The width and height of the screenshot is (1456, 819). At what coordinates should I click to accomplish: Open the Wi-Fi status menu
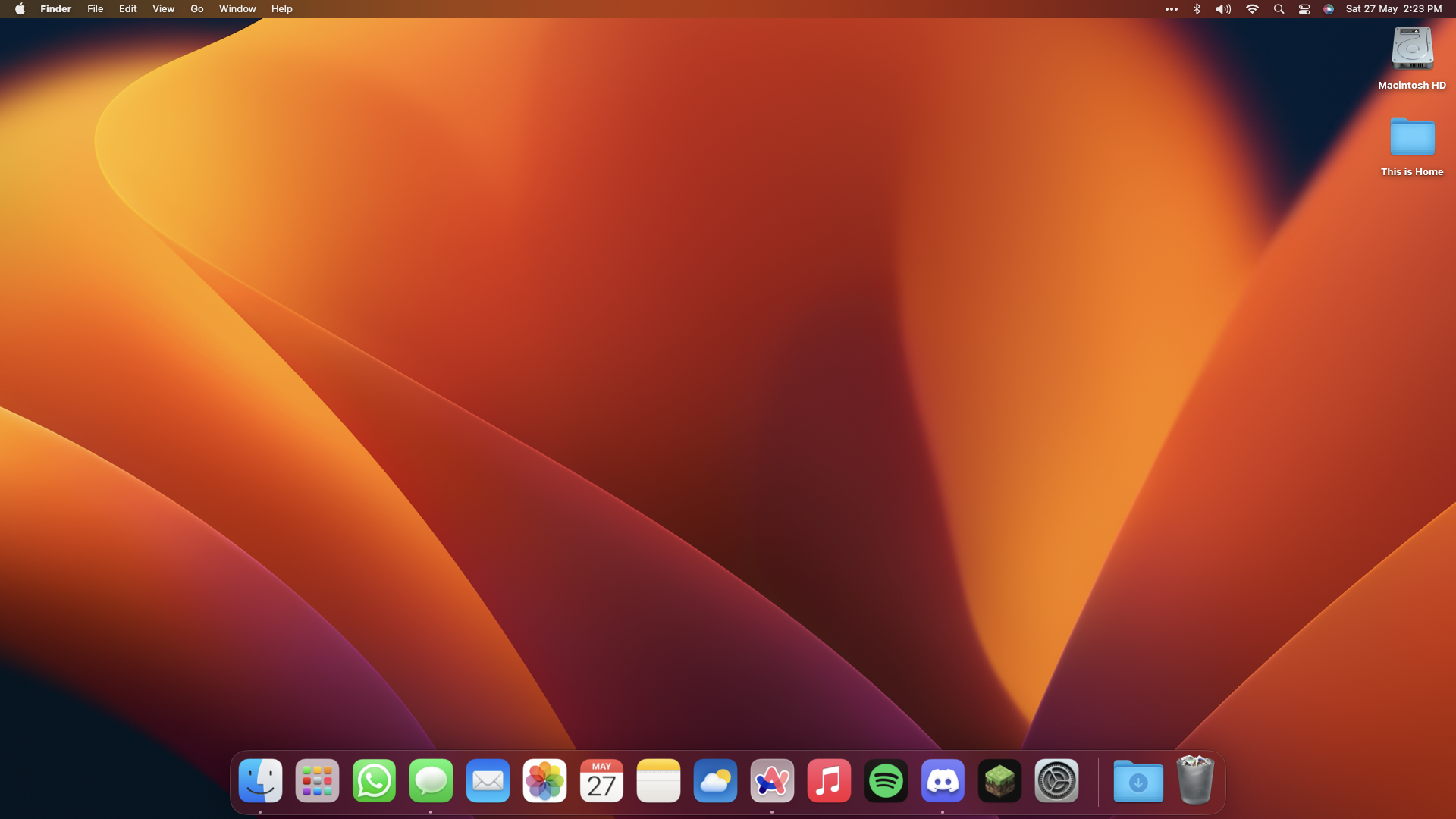tap(1253, 9)
